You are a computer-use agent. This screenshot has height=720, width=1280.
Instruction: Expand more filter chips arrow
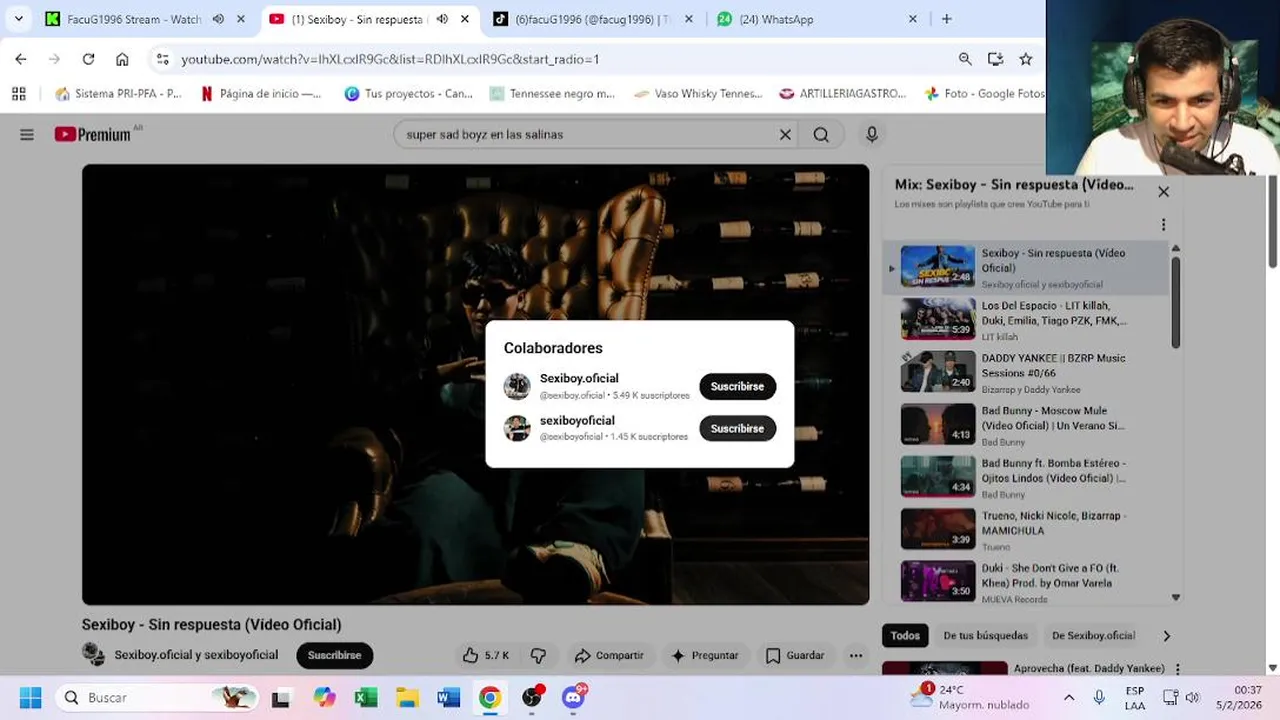pyautogui.click(x=1166, y=635)
